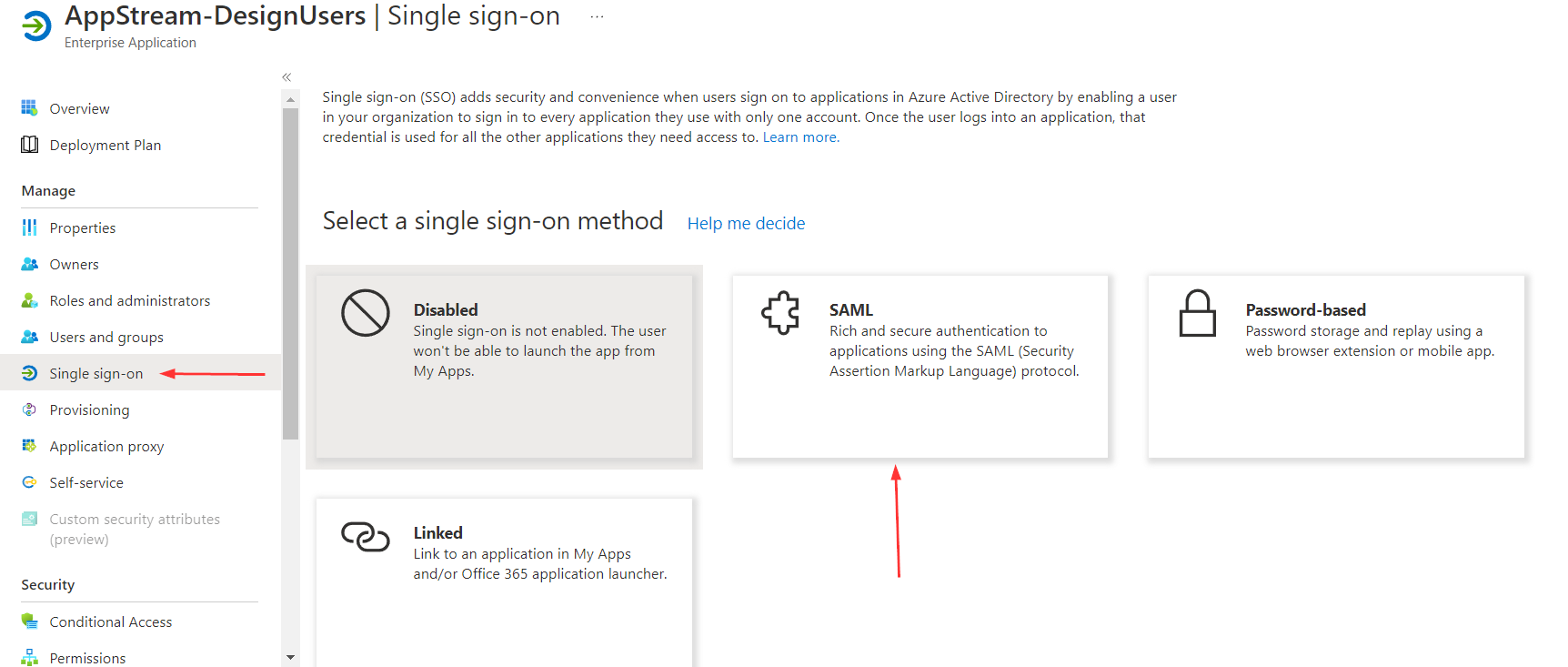Select the Self-service icon

coord(29,482)
